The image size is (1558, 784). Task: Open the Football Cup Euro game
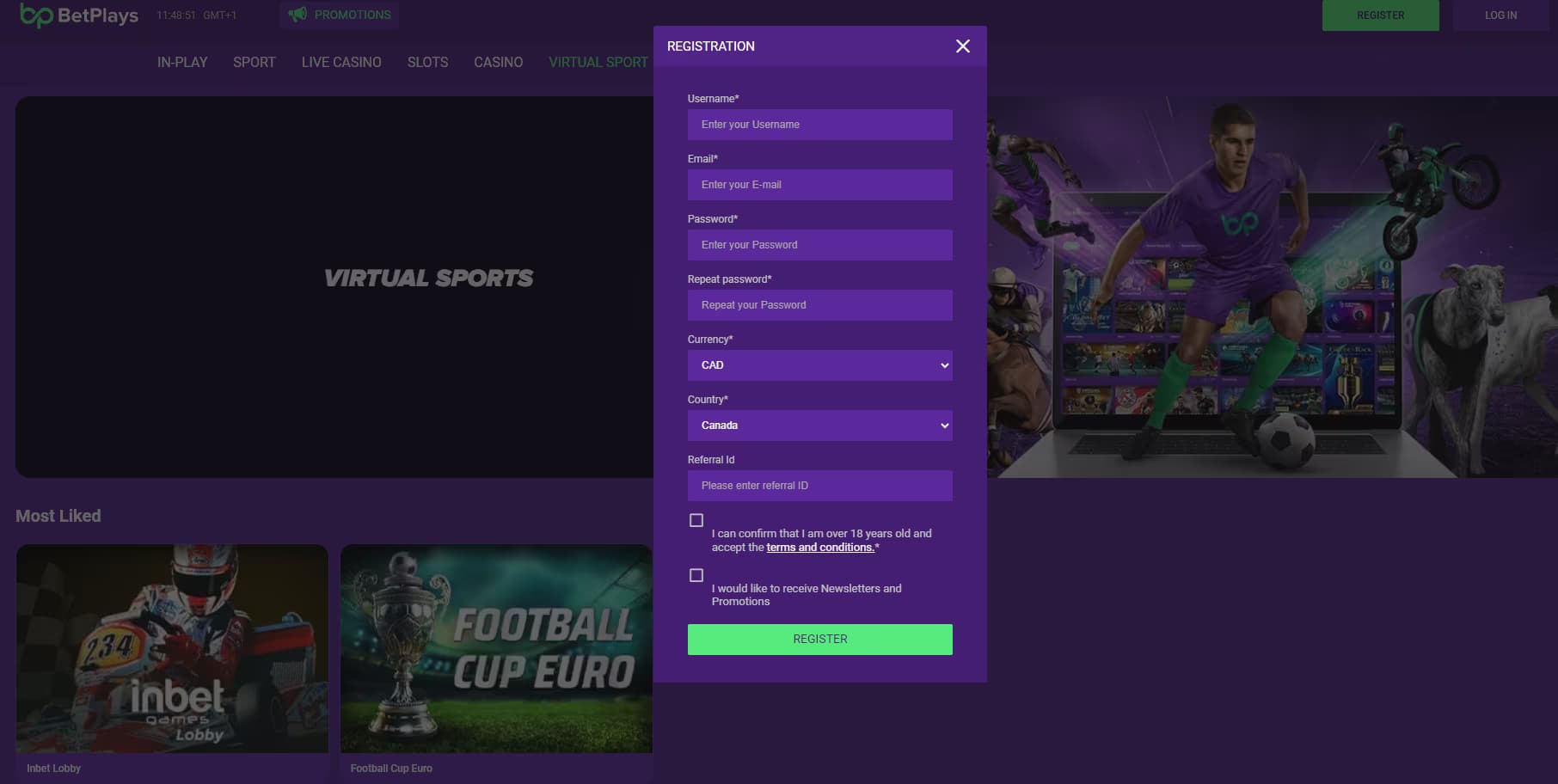click(495, 649)
